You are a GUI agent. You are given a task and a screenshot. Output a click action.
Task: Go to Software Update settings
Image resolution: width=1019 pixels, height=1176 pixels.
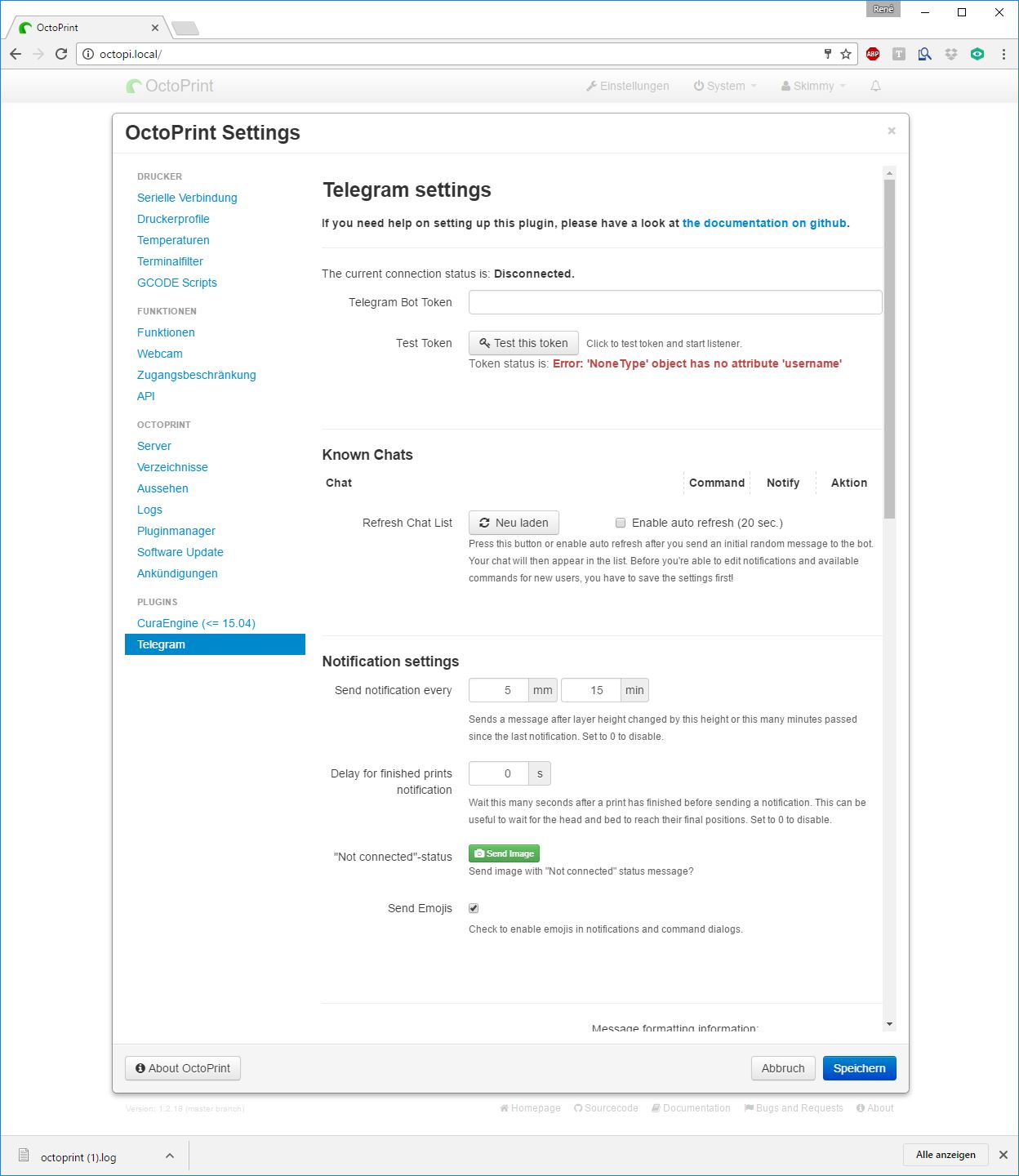coord(180,552)
